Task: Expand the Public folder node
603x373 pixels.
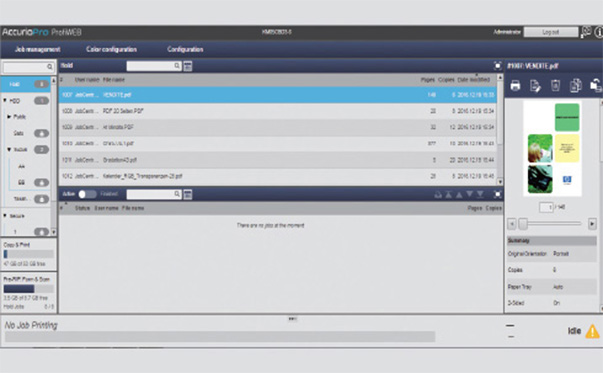Action: (x=9, y=117)
